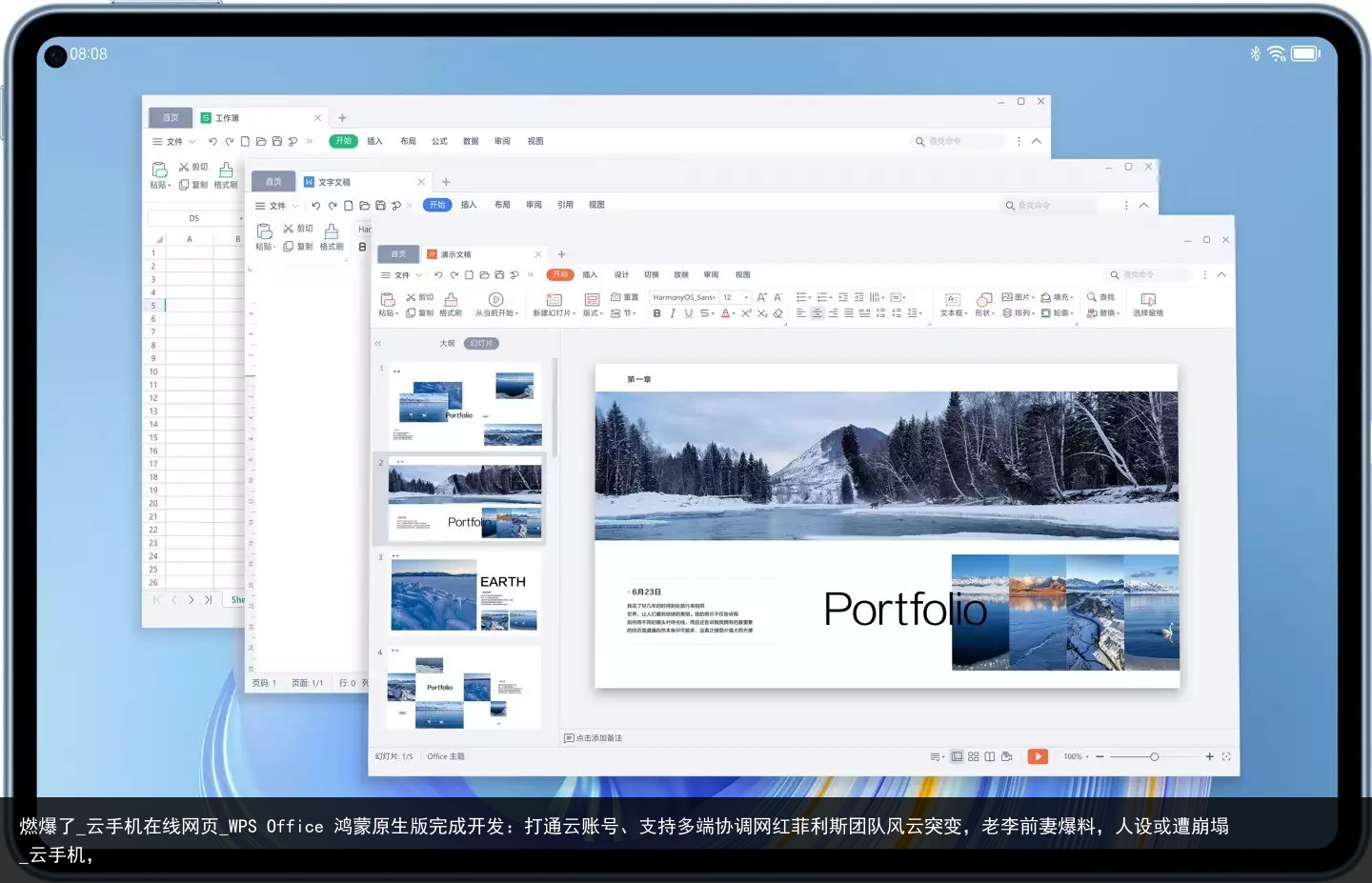The height and width of the screenshot is (883, 1372).
Task: Underline text using the presentation ribbon
Action: pos(689,313)
